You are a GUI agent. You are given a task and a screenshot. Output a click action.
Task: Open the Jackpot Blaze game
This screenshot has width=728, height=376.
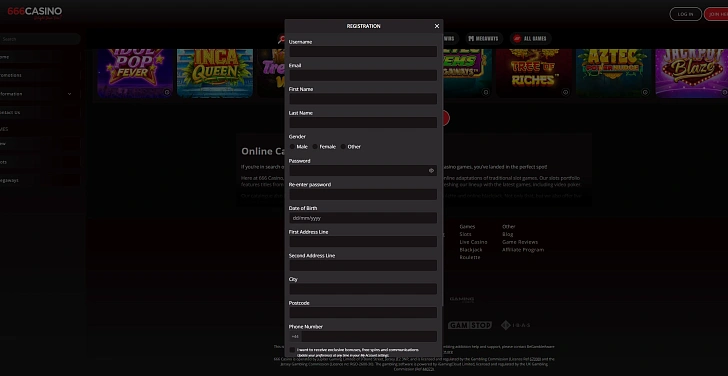click(x=692, y=73)
